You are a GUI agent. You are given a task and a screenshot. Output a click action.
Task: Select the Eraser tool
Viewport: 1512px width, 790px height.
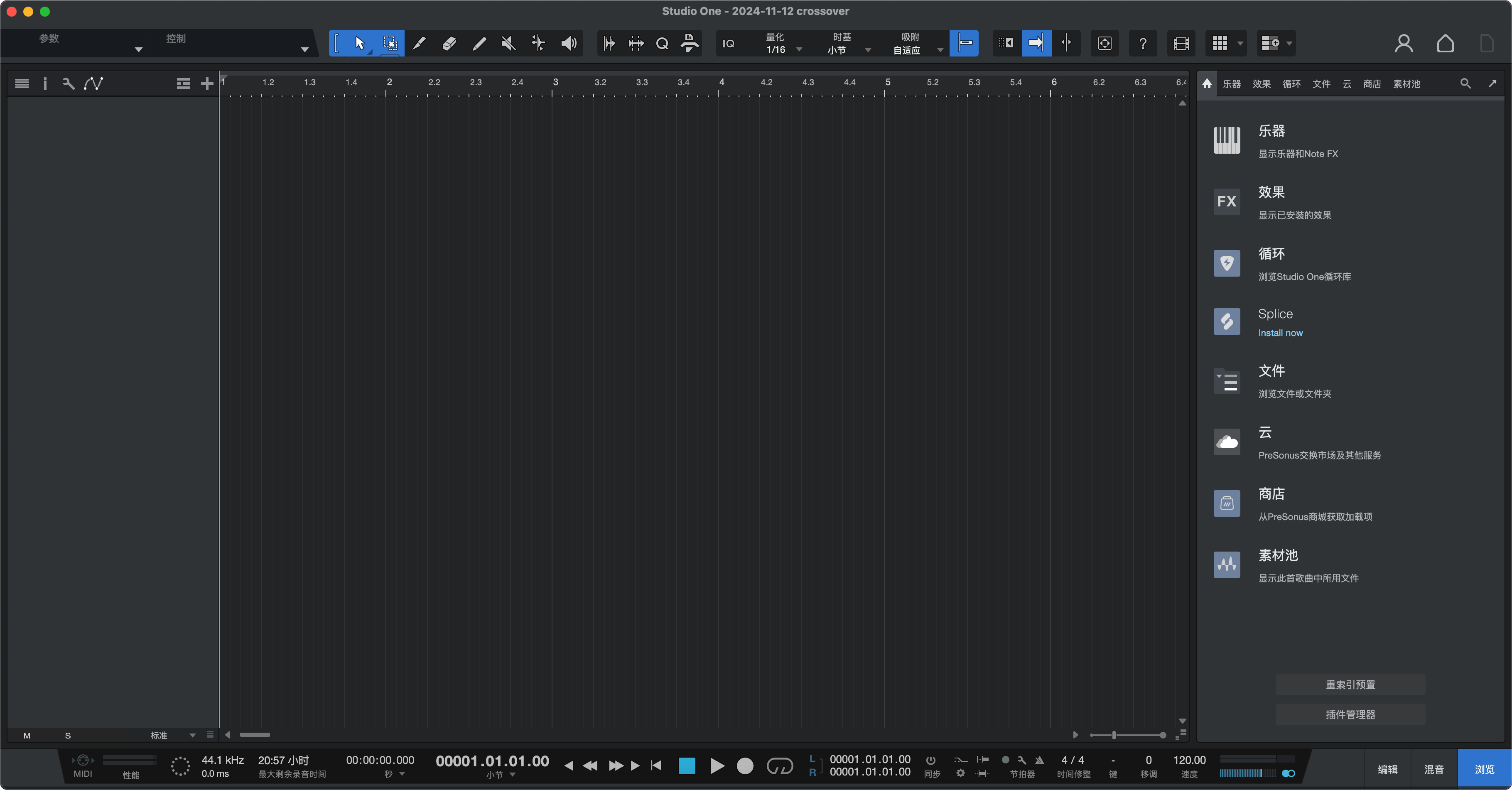pos(449,44)
